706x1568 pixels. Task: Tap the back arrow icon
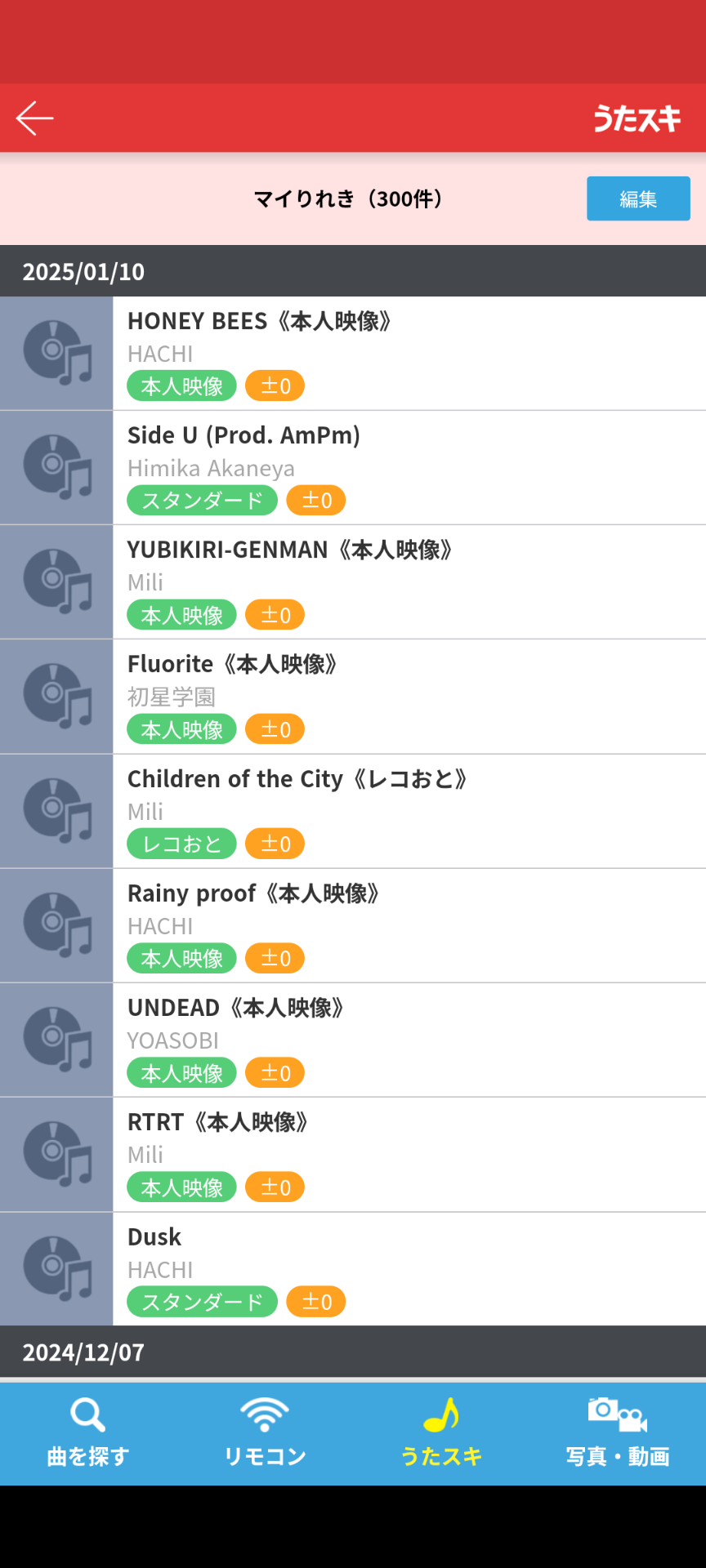(35, 118)
